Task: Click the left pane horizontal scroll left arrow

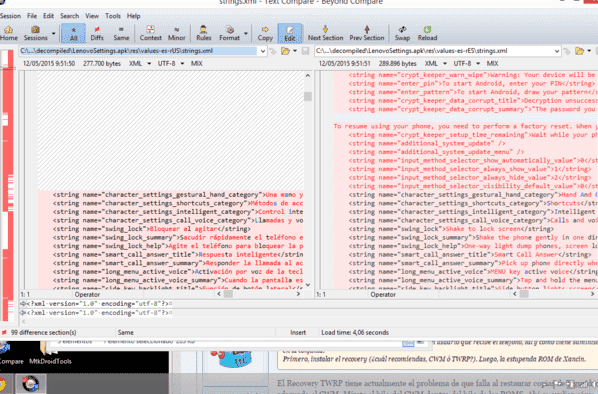Action: (219, 294)
